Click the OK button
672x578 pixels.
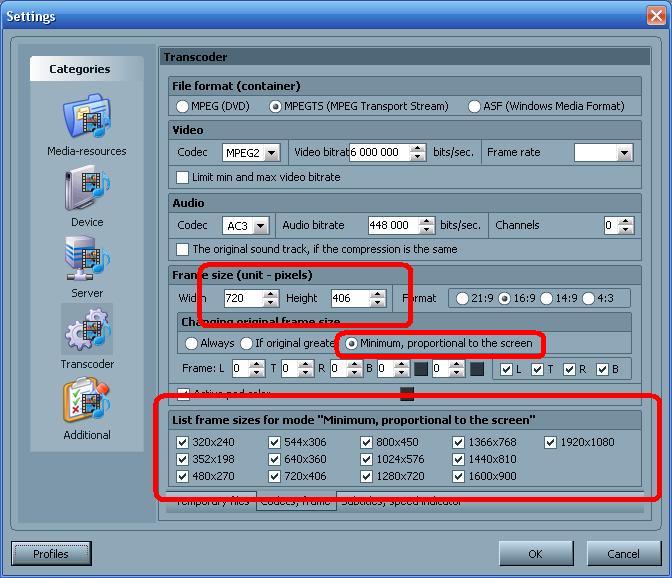(535, 553)
